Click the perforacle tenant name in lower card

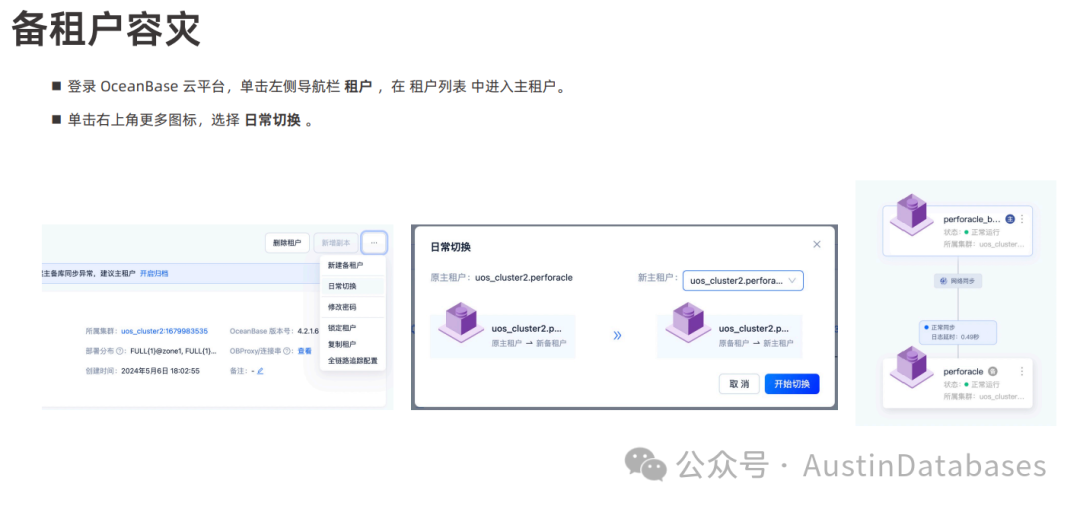point(964,371)
